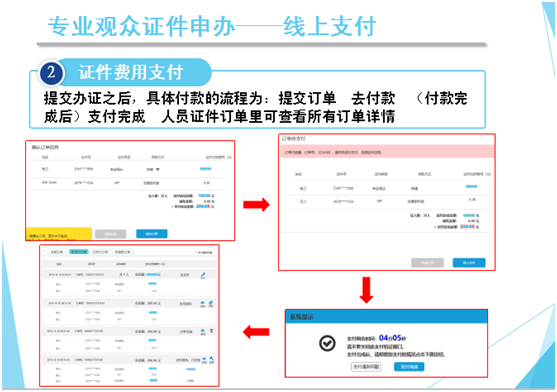
Task: Click the pay icon on the 共7人 order row
Action: click(x=203, y=275)
